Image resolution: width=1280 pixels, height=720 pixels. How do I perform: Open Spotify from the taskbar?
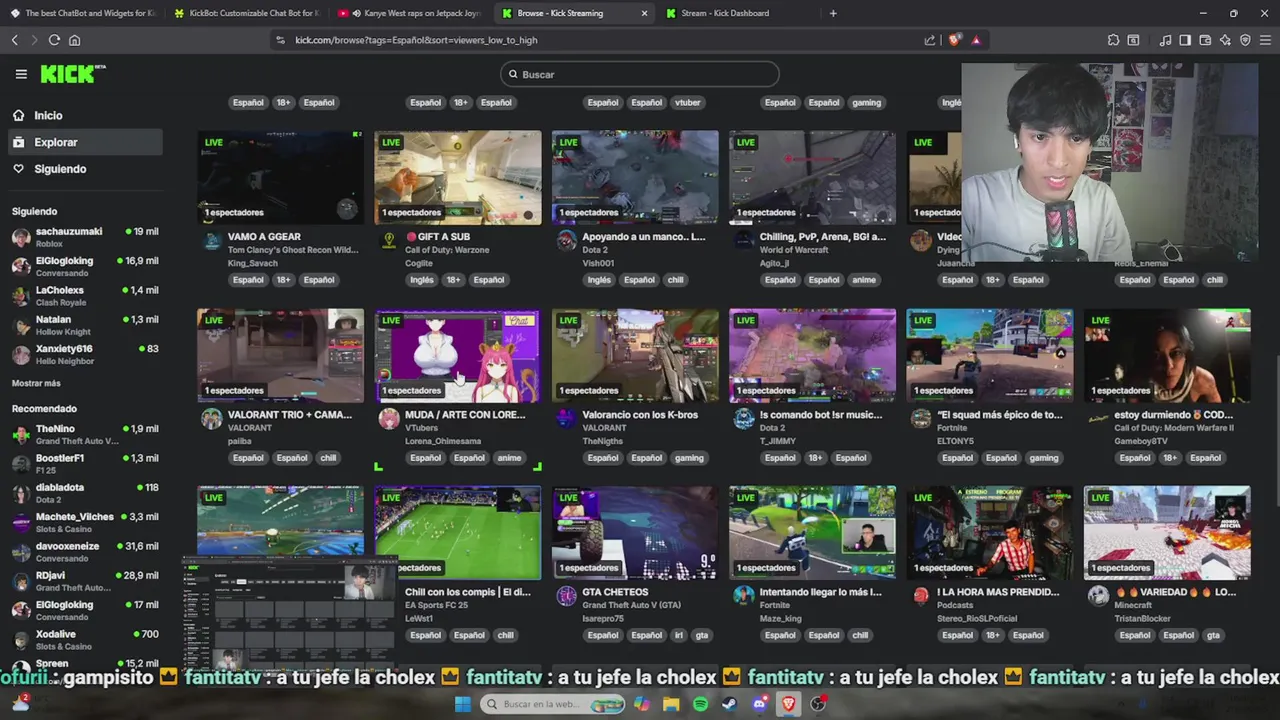pyautogui.click(x=700, y=704)
